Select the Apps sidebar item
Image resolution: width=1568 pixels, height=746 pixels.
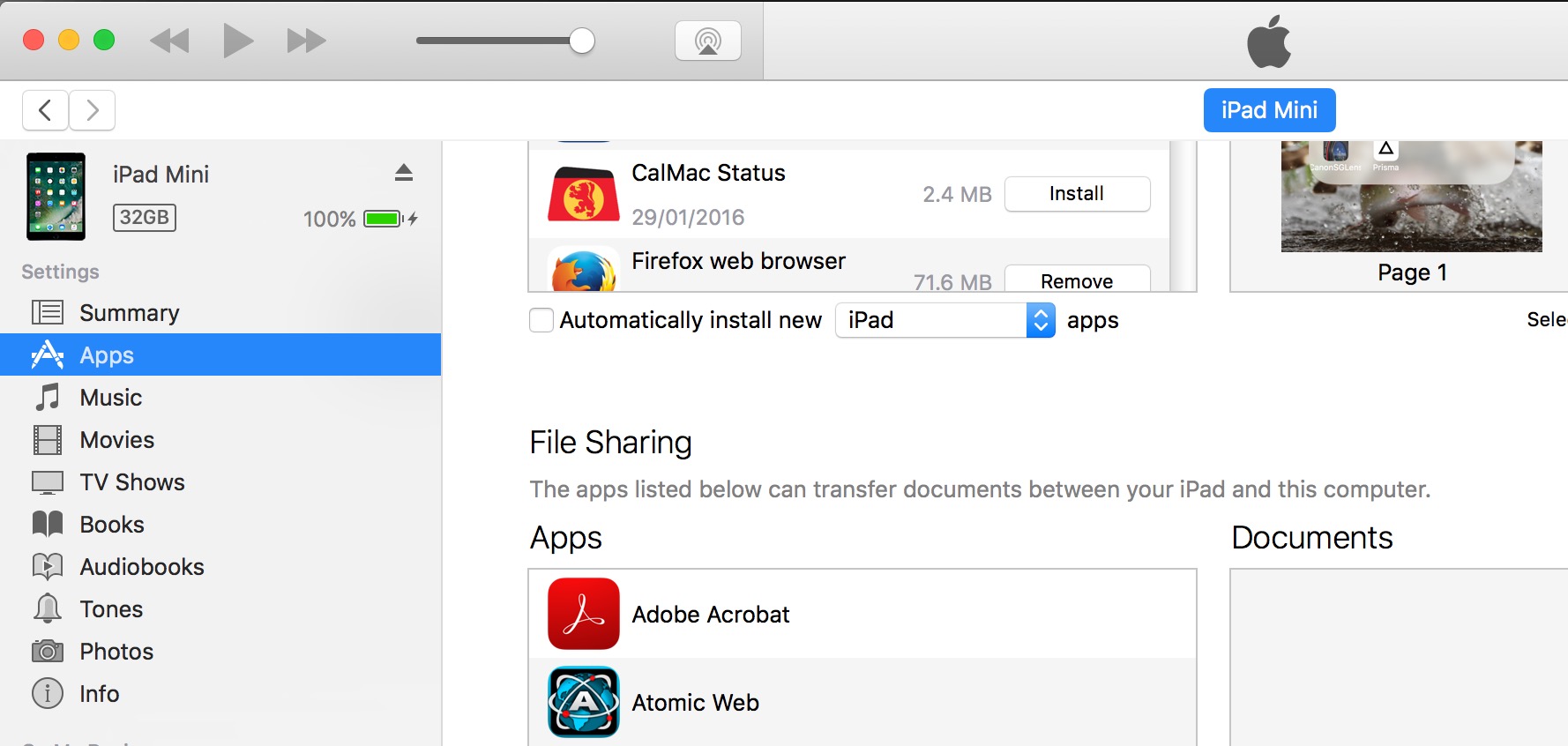coord(220,355)
